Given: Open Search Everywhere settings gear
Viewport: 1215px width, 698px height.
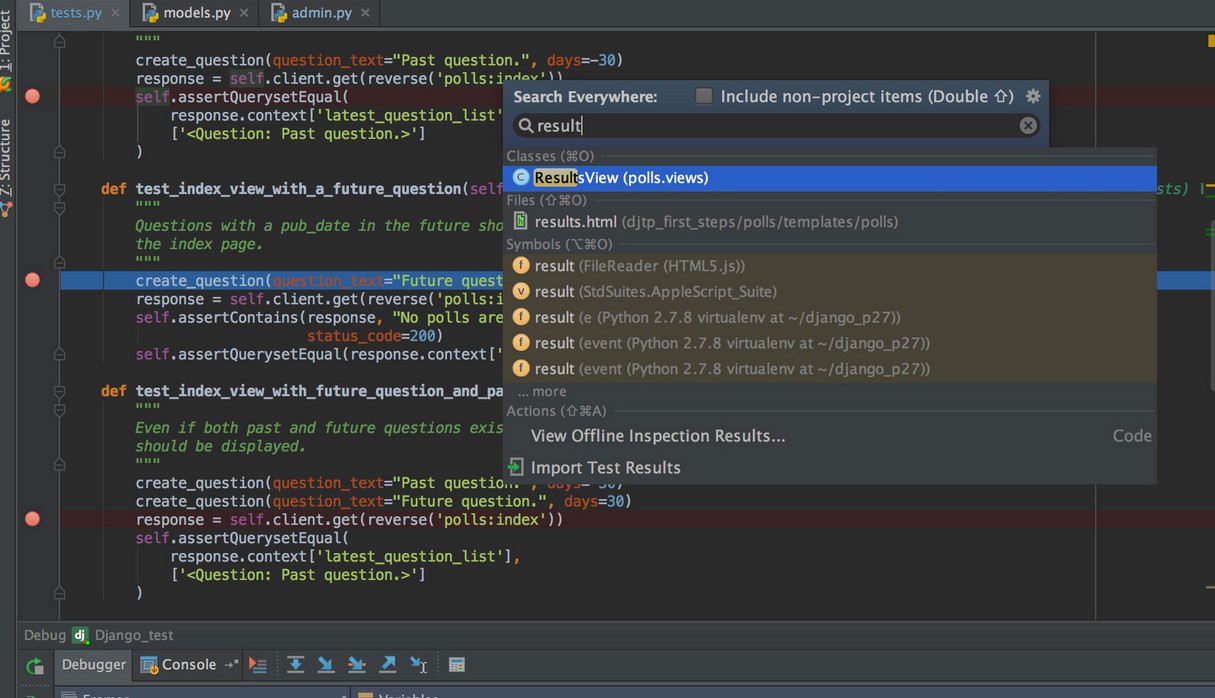Looking at the screenshot, I should (1033, 96).
